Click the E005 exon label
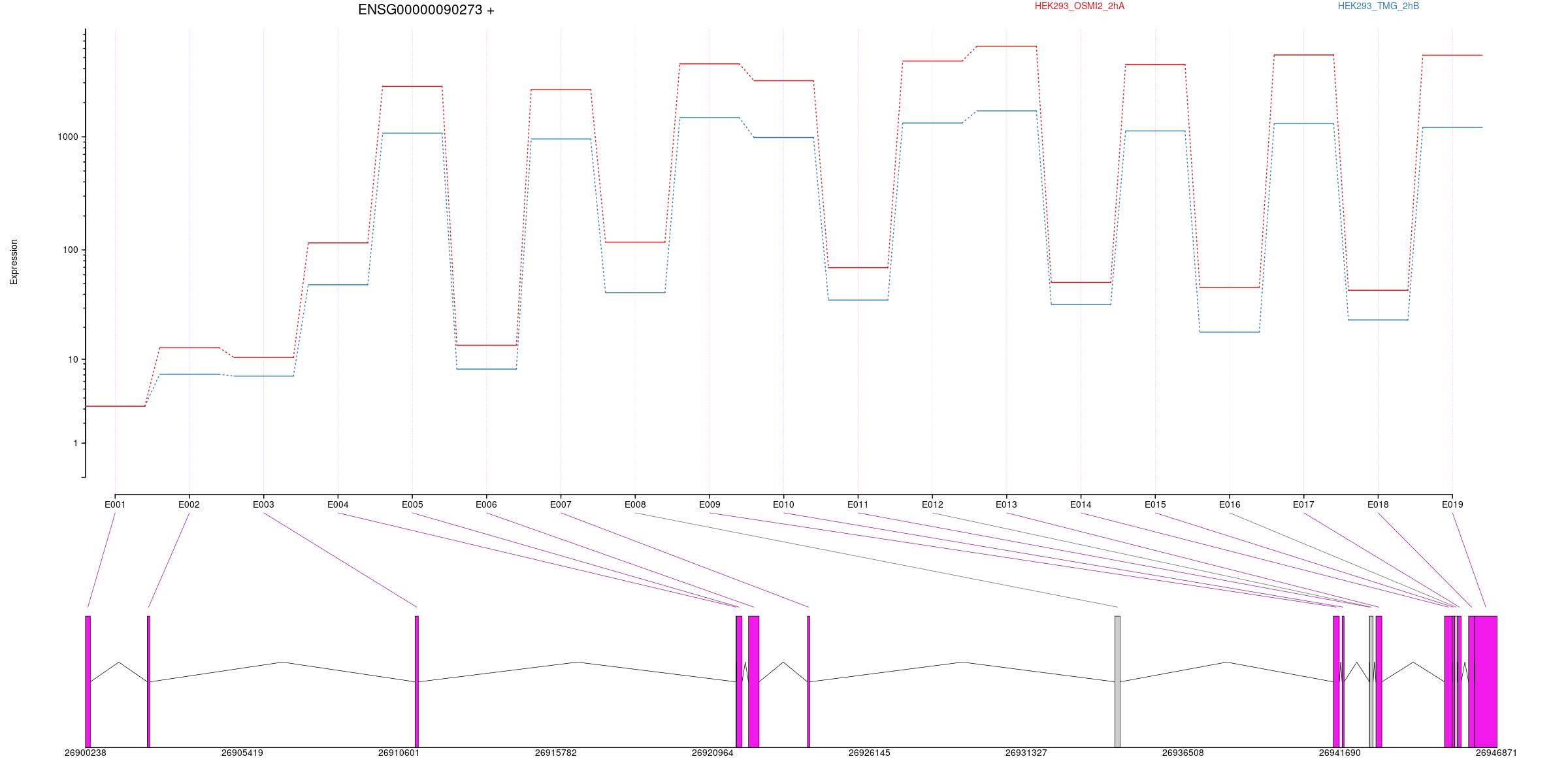Screen dimensions: 1568x784 (x=412, y=504)
